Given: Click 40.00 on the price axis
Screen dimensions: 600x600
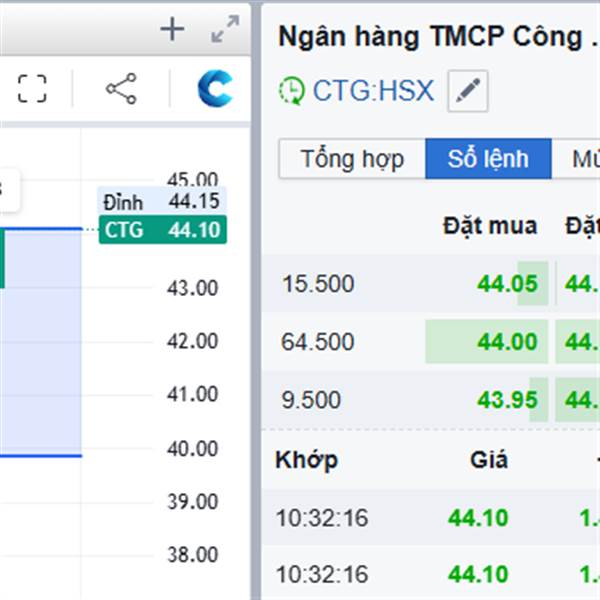Looking at the screenshot, I should [192, 448].
